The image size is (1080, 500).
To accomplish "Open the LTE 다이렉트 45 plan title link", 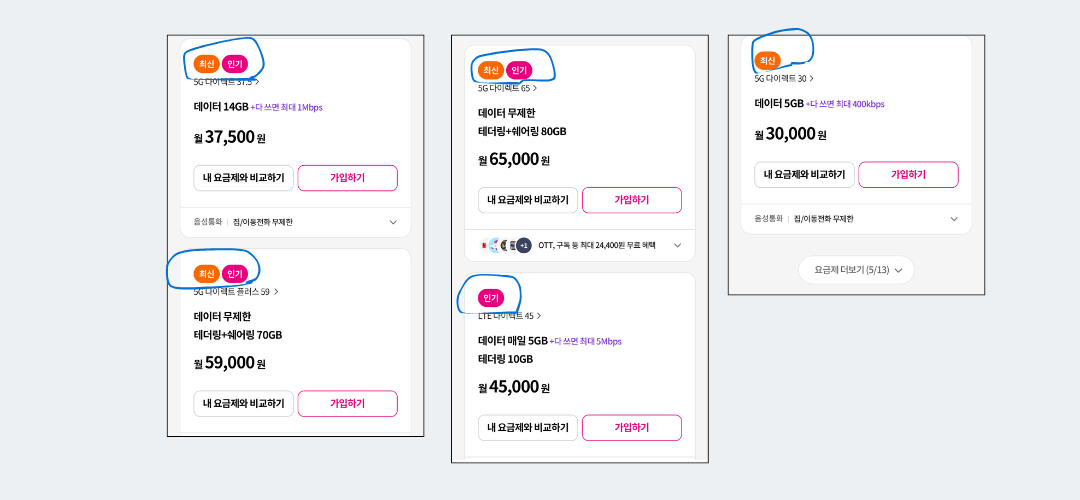I will 510,316.
